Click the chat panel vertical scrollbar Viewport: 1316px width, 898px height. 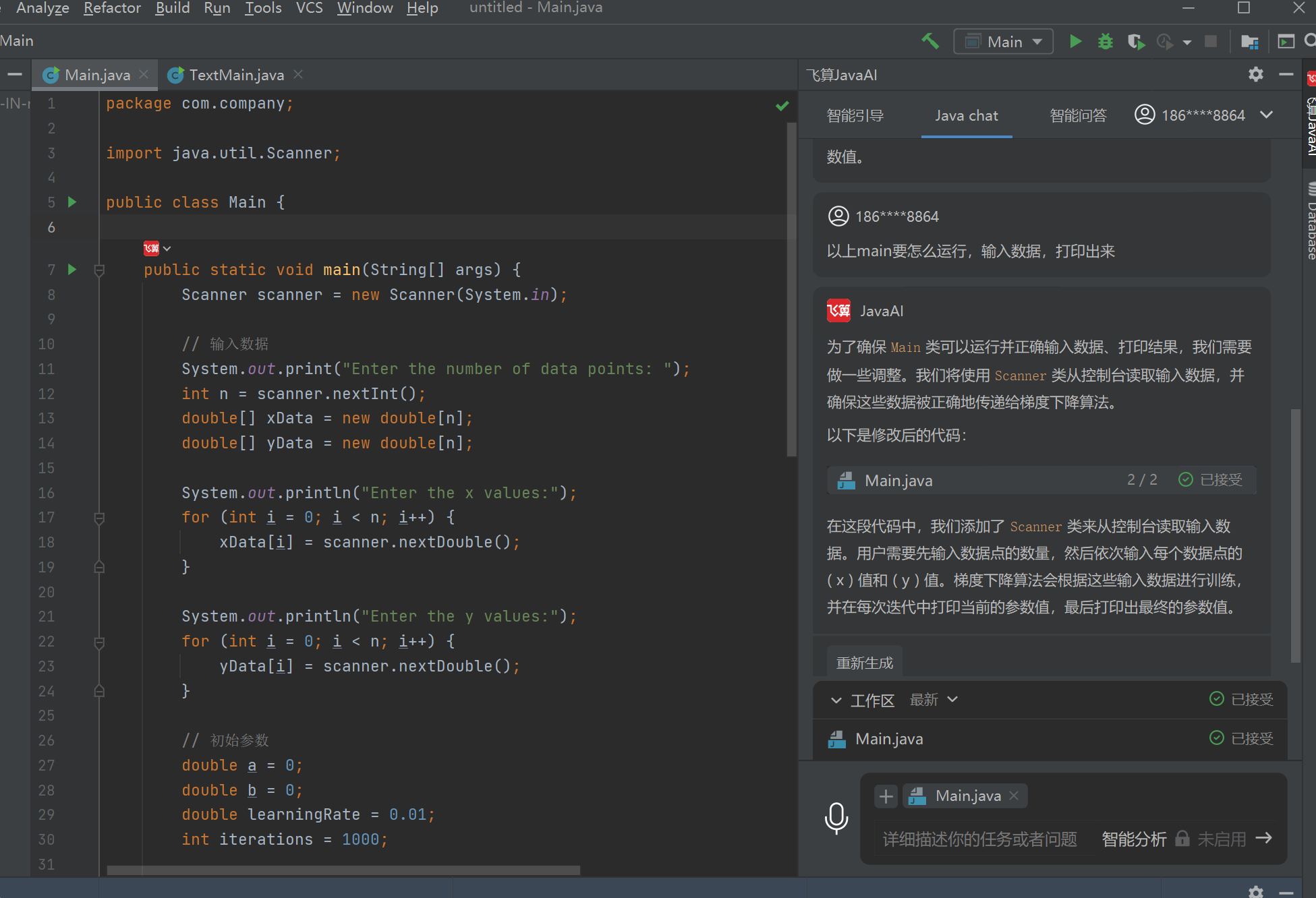(1295, 536)
